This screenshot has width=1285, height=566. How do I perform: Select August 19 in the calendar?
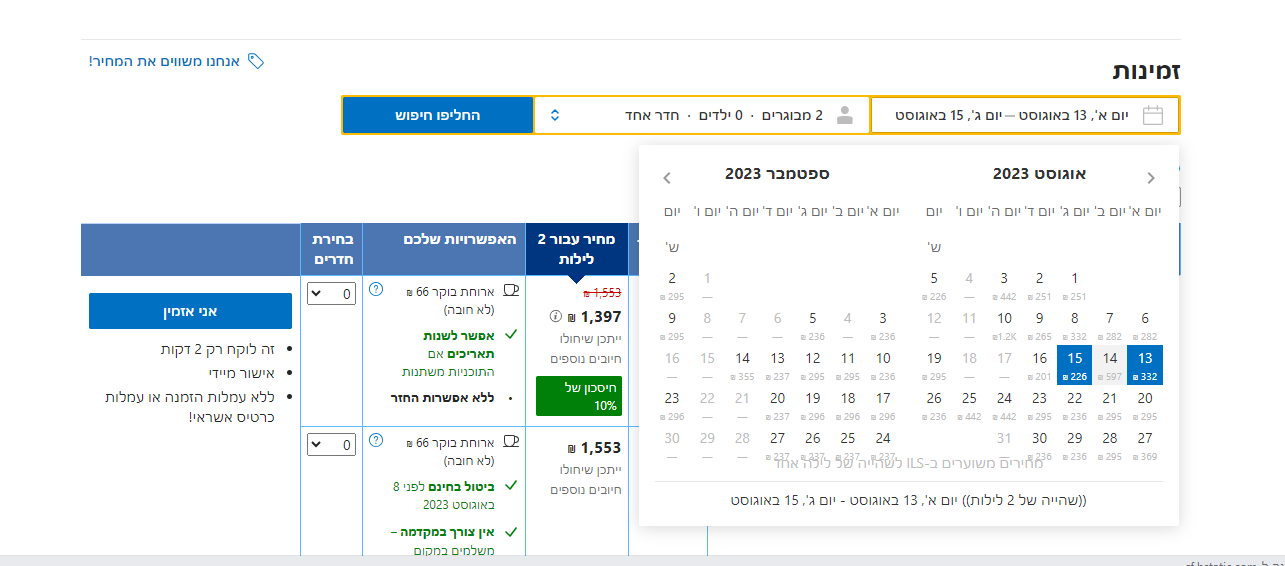pyautogui.click(x=934, y=364)
